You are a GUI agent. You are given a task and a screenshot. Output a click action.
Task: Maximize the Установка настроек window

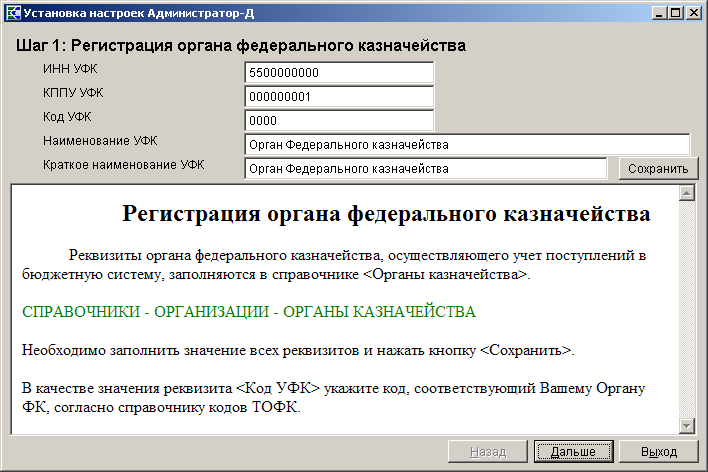point(675,13)
